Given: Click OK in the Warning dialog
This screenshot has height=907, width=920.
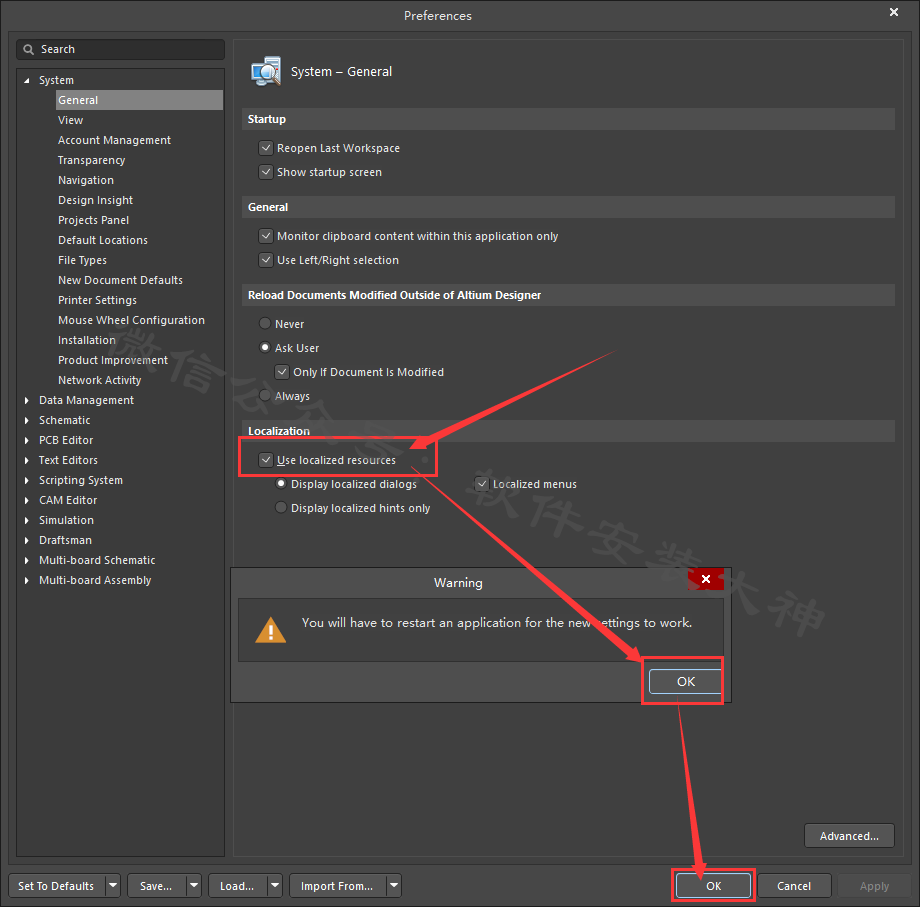Looking at the screenshot, I should (685, 681).
